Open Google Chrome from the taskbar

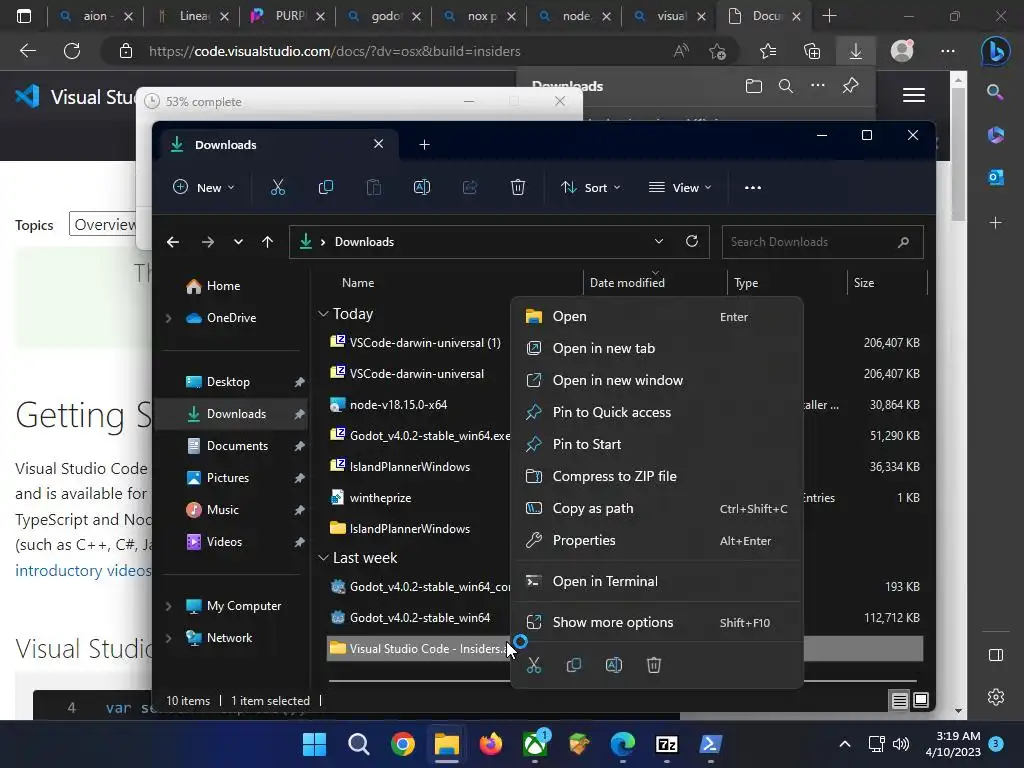click(403, 744)
